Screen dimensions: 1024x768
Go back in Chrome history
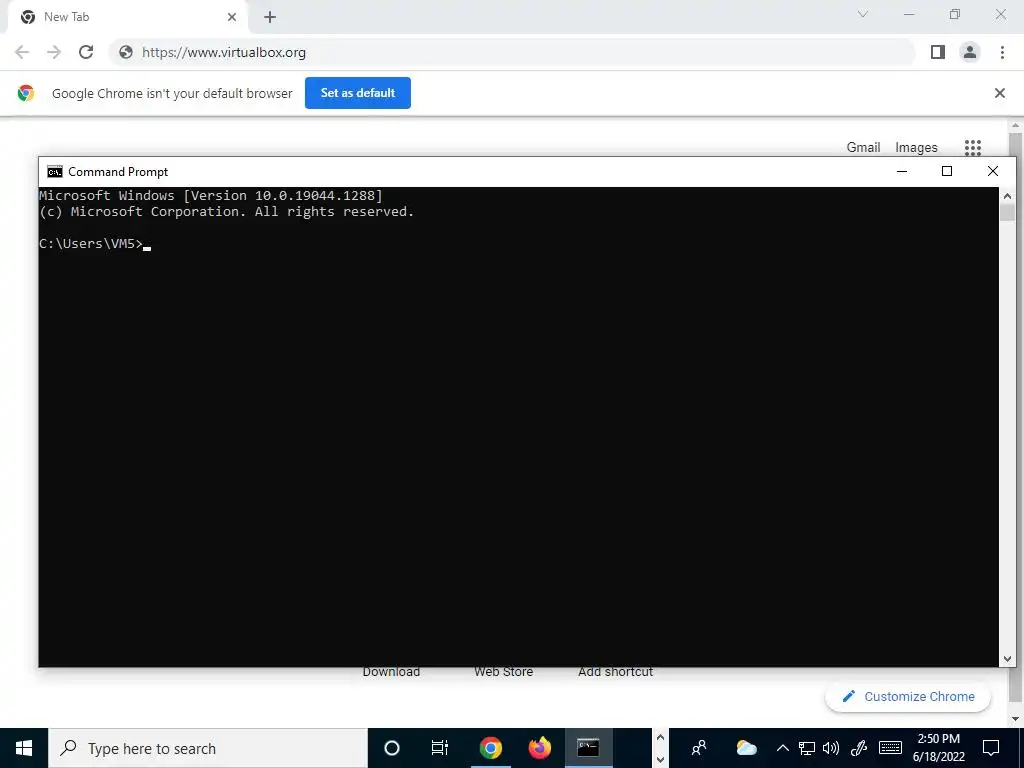pyautogui.click(x=22, y=52)
